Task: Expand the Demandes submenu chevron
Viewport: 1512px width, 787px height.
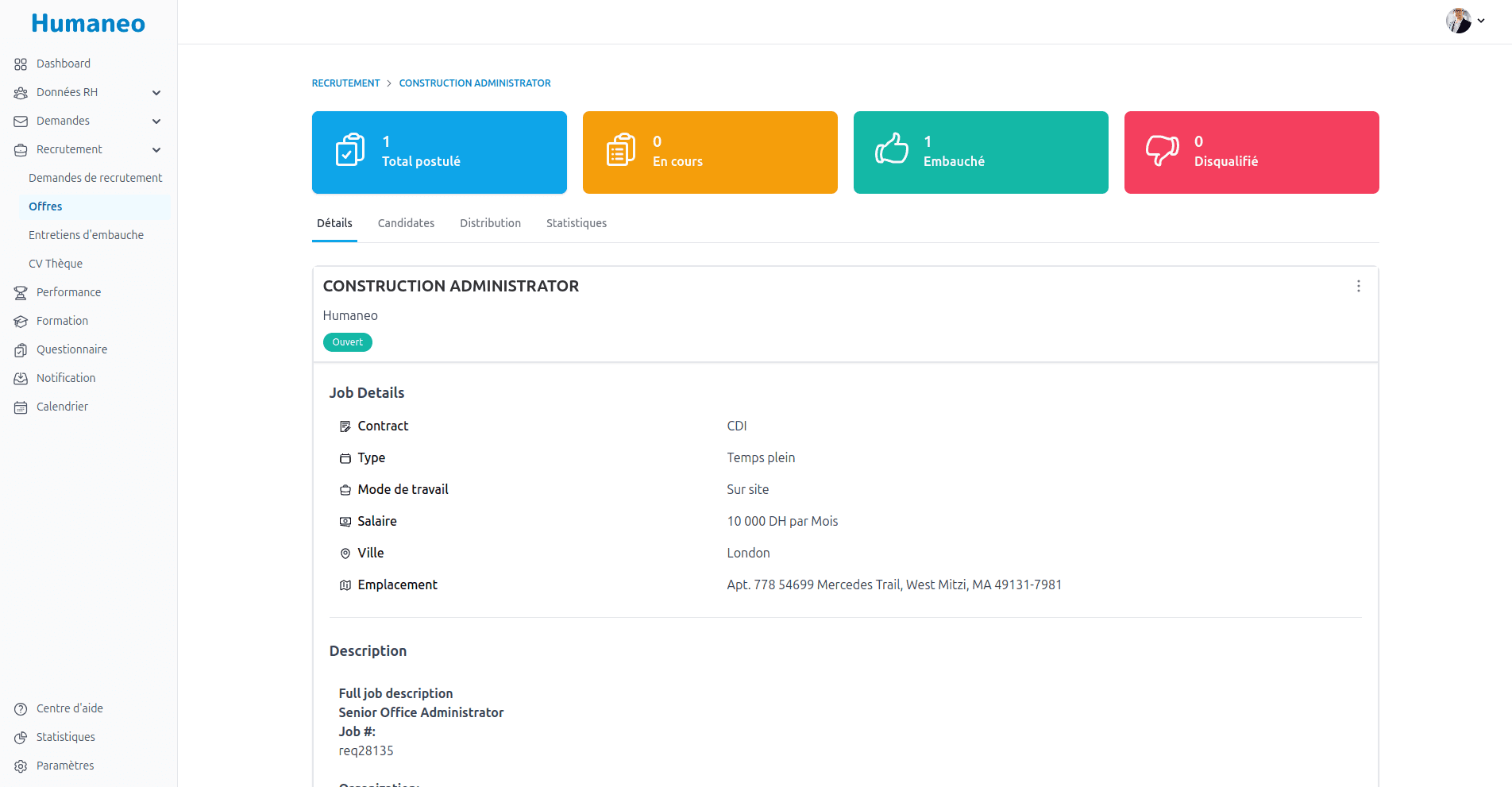Action: click(x=156, y=122)
